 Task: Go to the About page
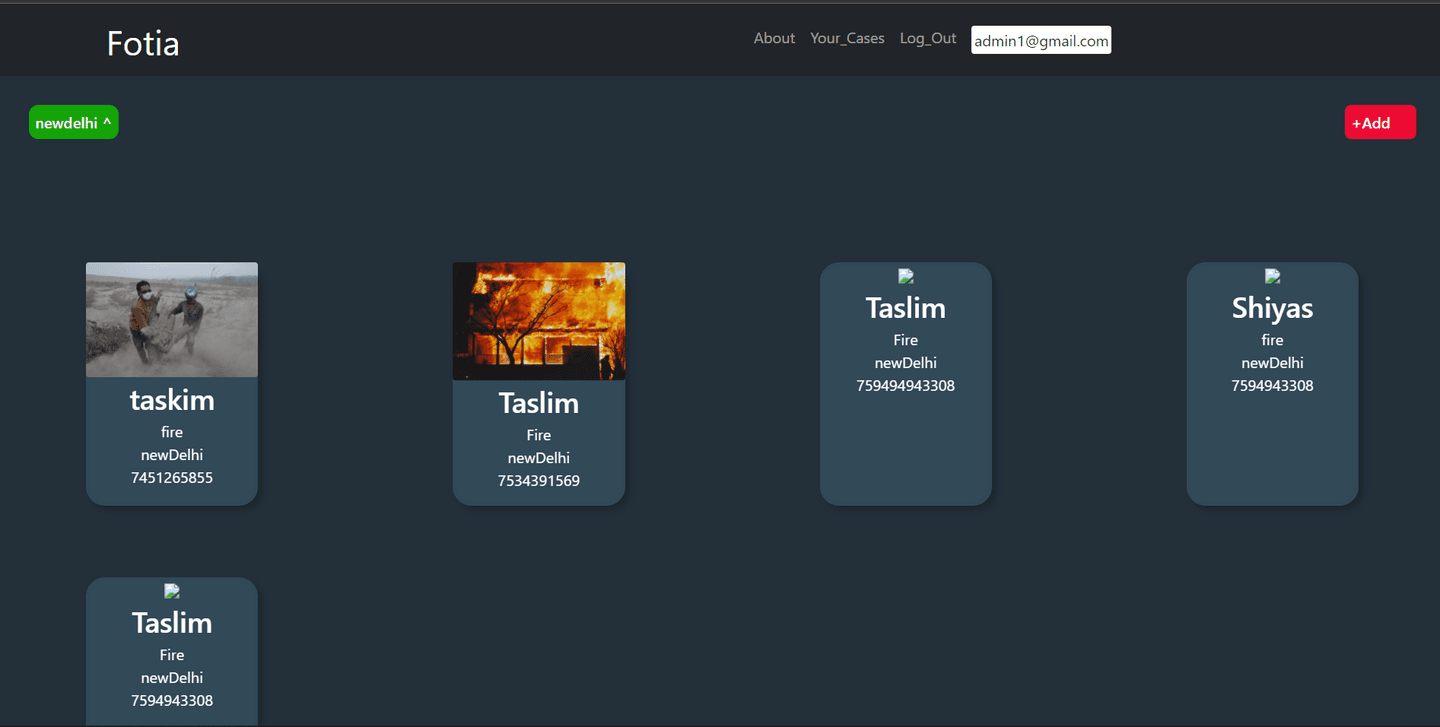pos(774,38)
